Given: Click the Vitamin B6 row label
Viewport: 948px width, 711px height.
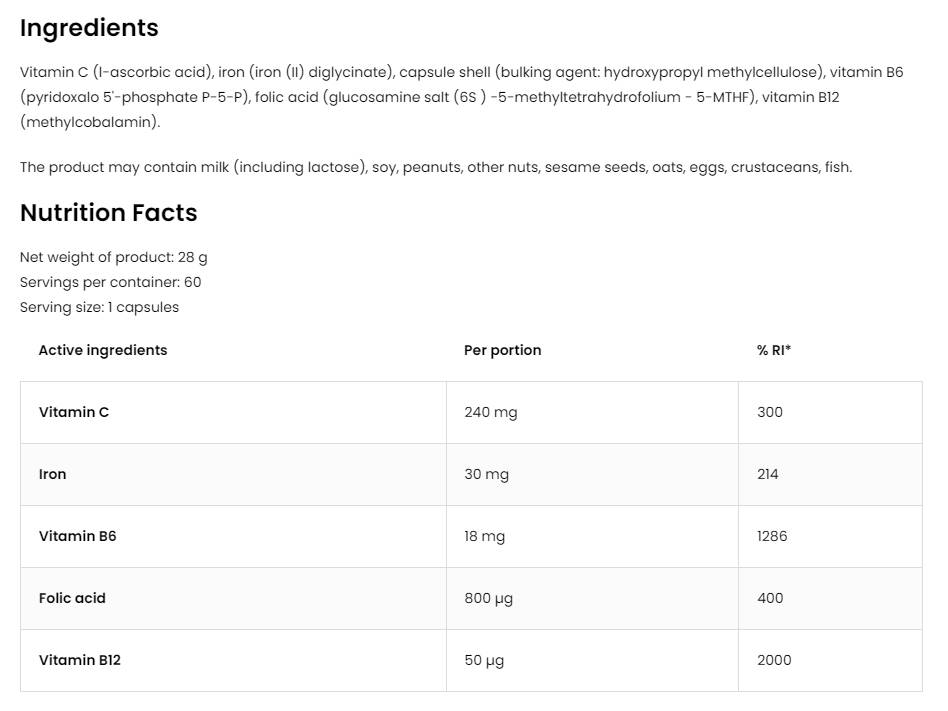Looking at the screenshot, I should tap(77, 536).
